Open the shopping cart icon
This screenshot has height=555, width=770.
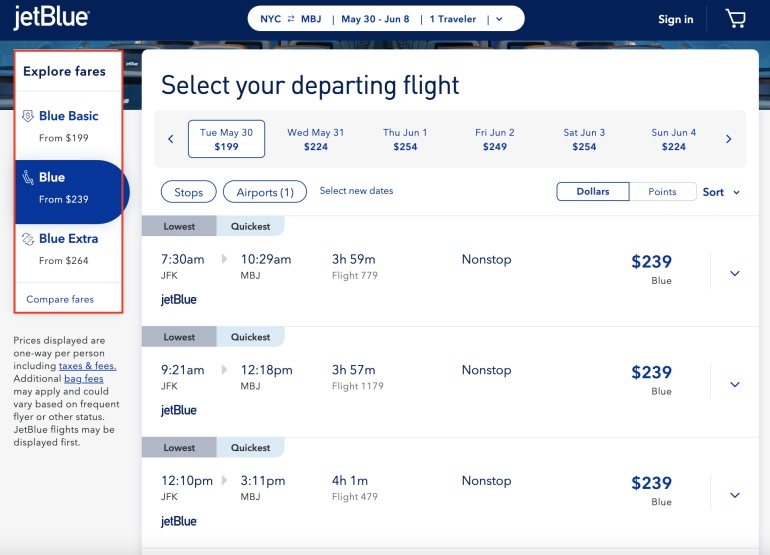736,19
